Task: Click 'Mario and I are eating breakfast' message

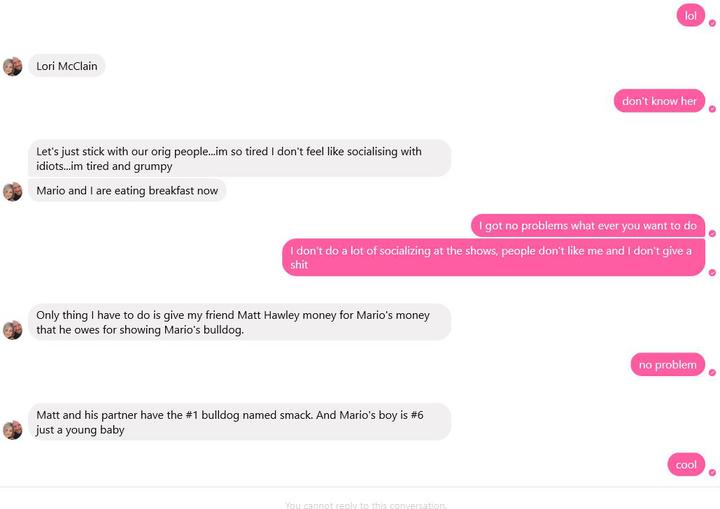Action: coord(127,190)
